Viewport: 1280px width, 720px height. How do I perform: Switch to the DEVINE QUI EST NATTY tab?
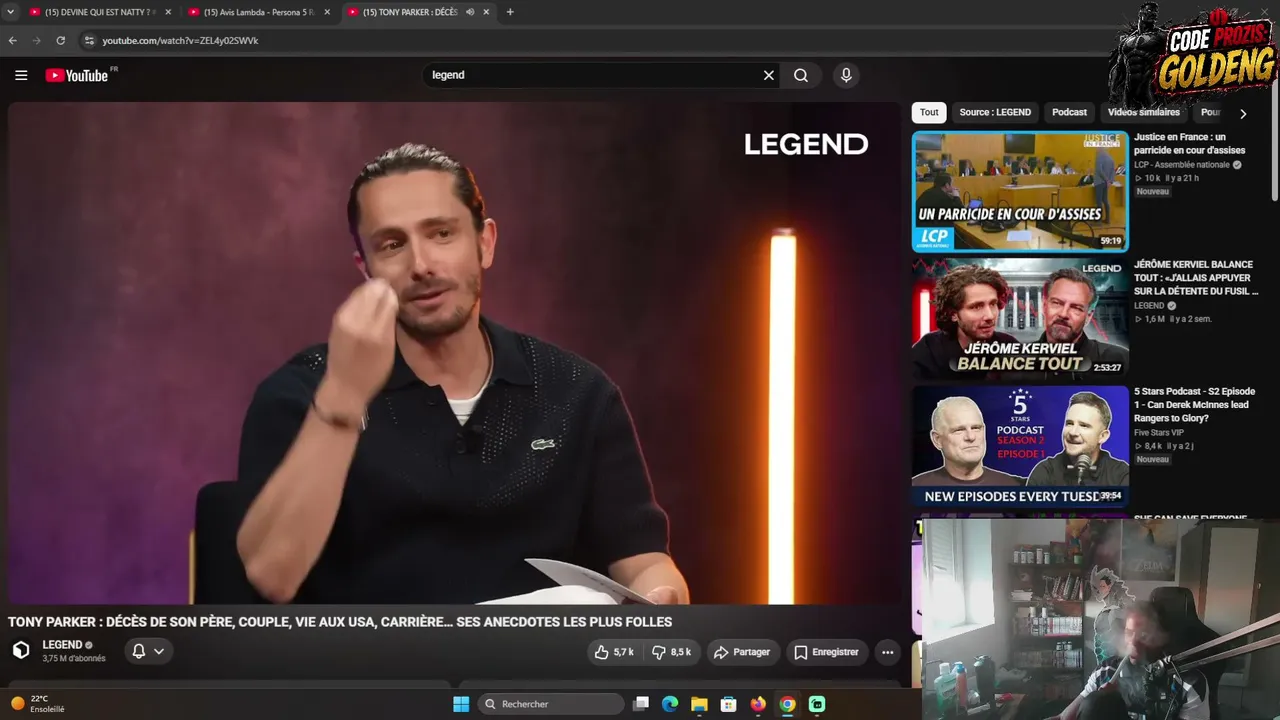(x=99, y=12)
